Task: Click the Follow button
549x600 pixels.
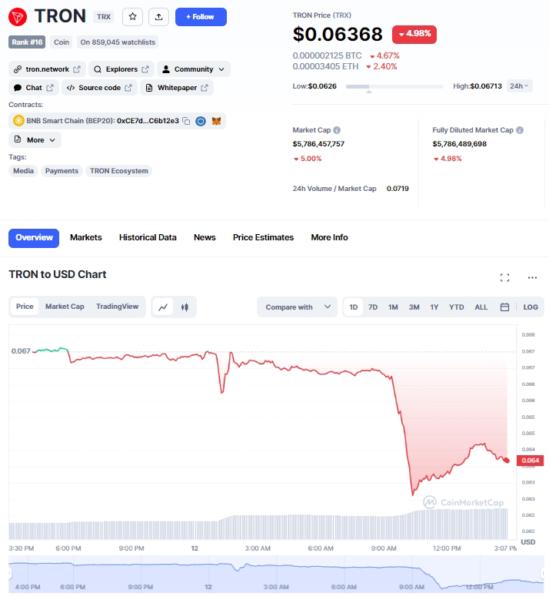Action: (x=201, y=17)
